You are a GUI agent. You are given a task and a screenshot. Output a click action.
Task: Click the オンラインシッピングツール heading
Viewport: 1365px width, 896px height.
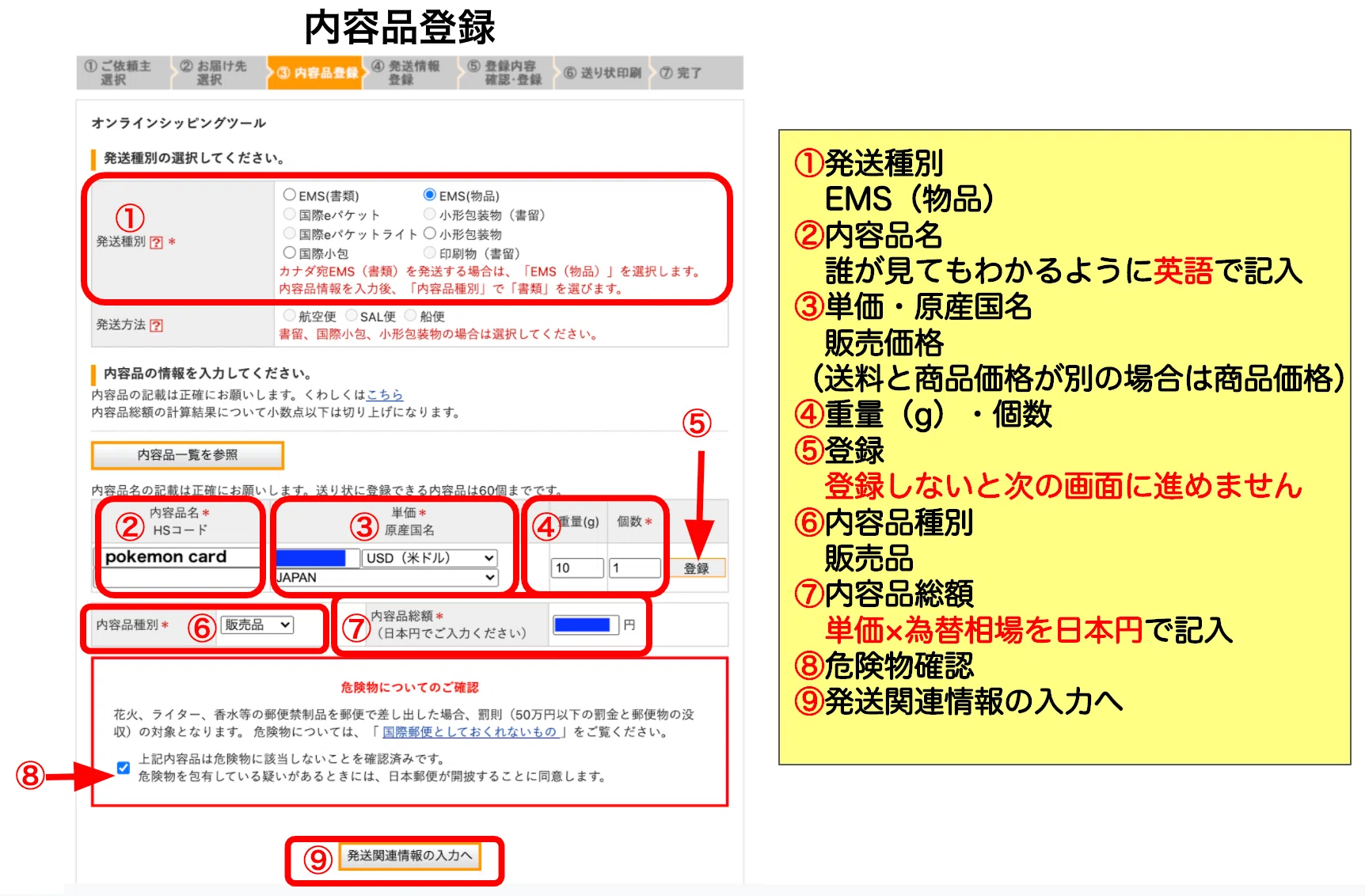pos(178,123)
